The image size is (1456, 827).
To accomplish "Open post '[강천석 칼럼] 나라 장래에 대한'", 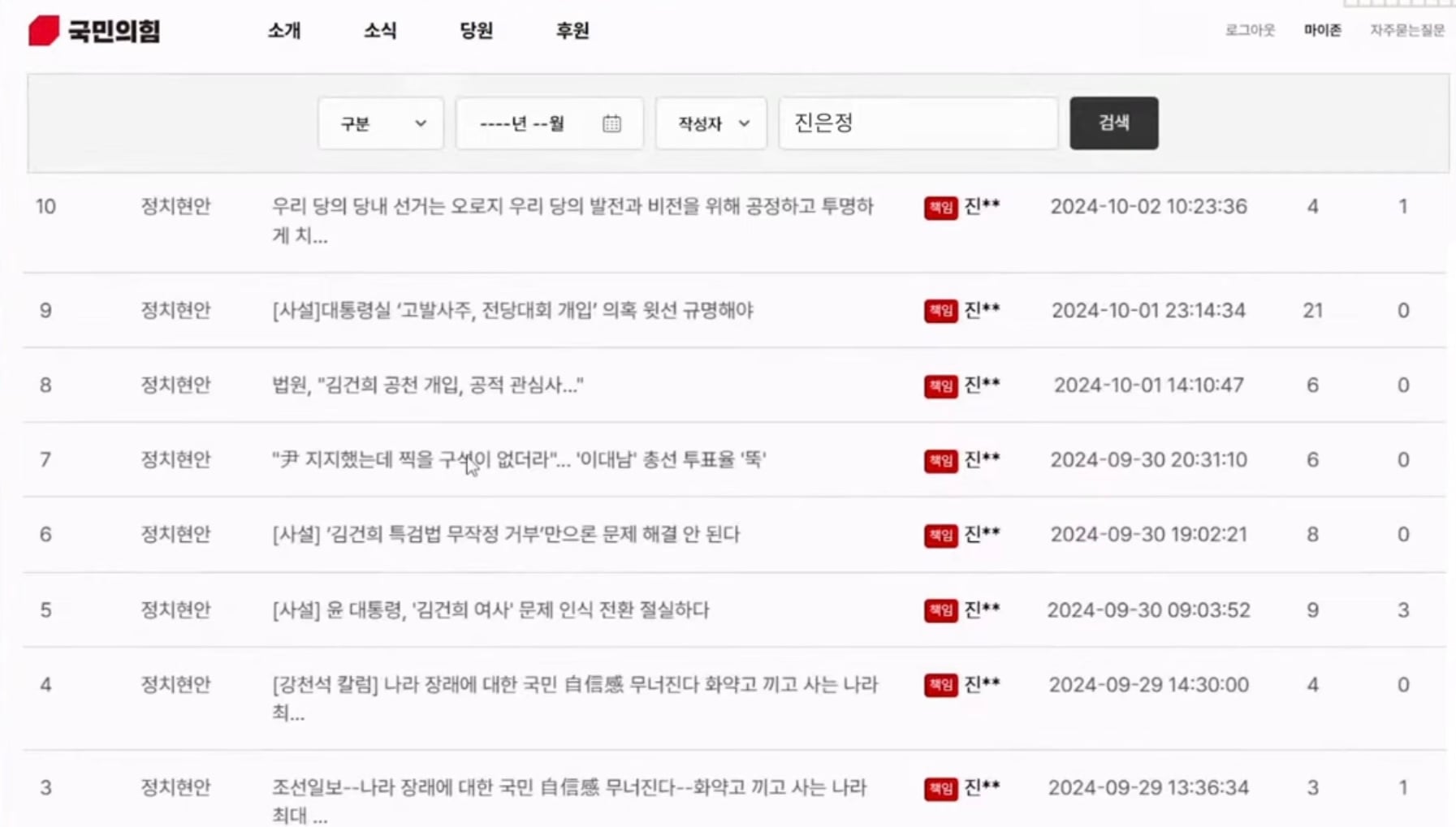I will point(575,699).
